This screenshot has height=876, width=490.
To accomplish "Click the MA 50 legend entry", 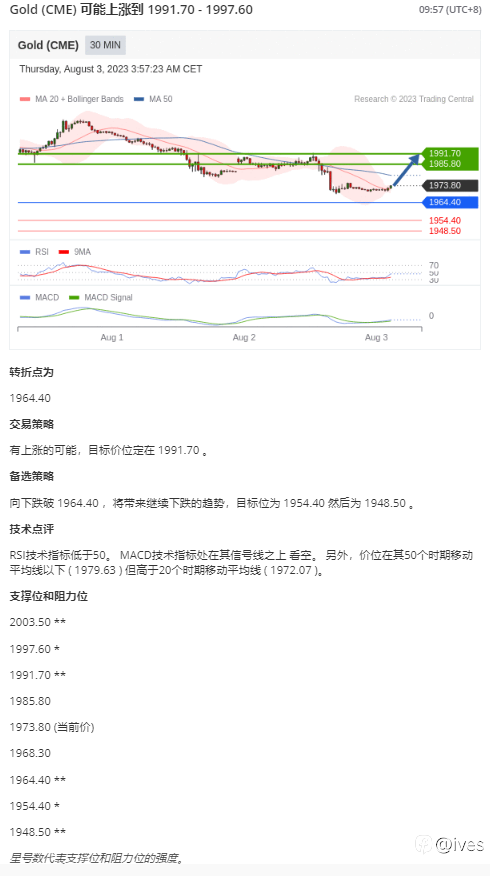I will click(x=153, y=99).
